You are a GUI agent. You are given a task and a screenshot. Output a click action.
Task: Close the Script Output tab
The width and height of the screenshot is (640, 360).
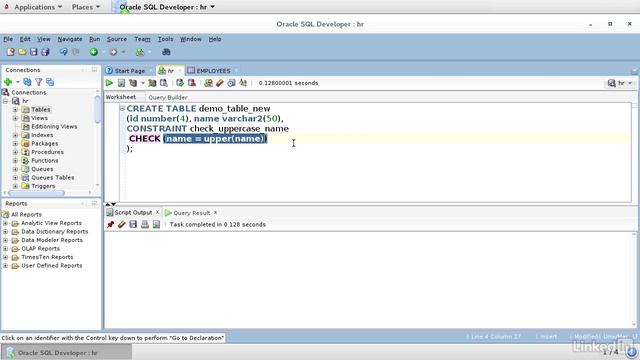158,212
